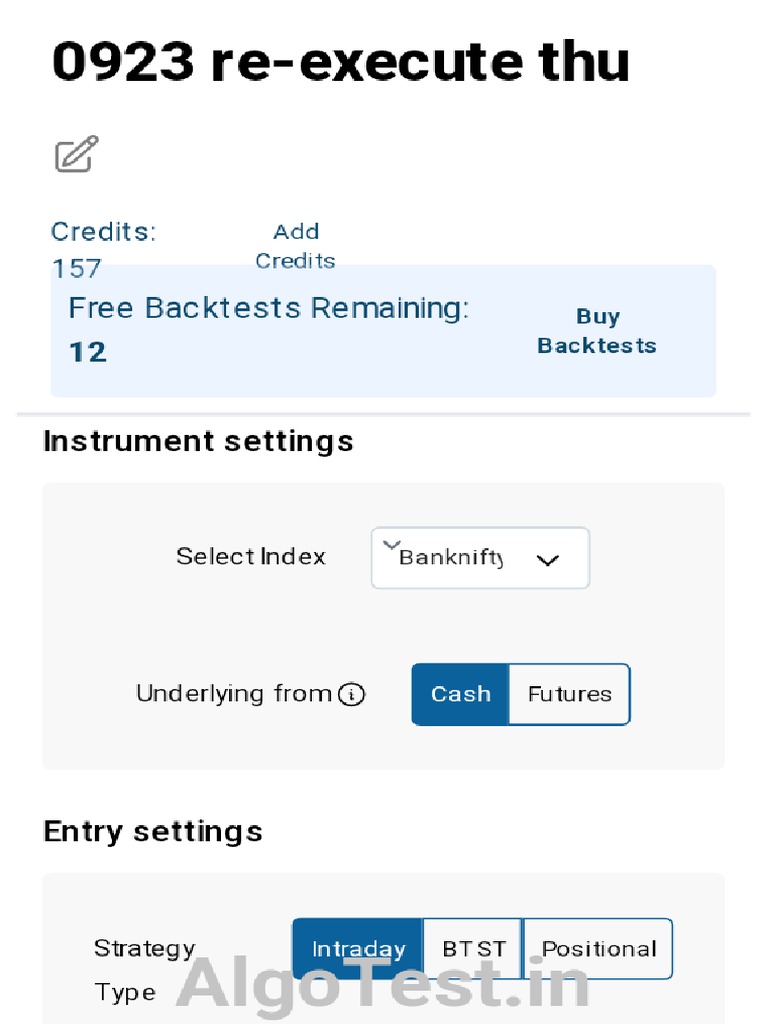Click the AlgoTest.in watermark logo
768x1024 pixels.
click(383, 984)
